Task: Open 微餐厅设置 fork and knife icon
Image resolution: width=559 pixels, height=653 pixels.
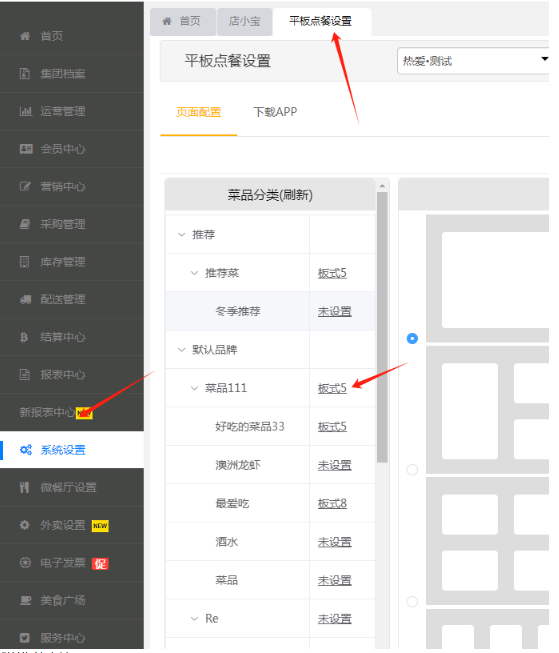Action: [24, 487]
